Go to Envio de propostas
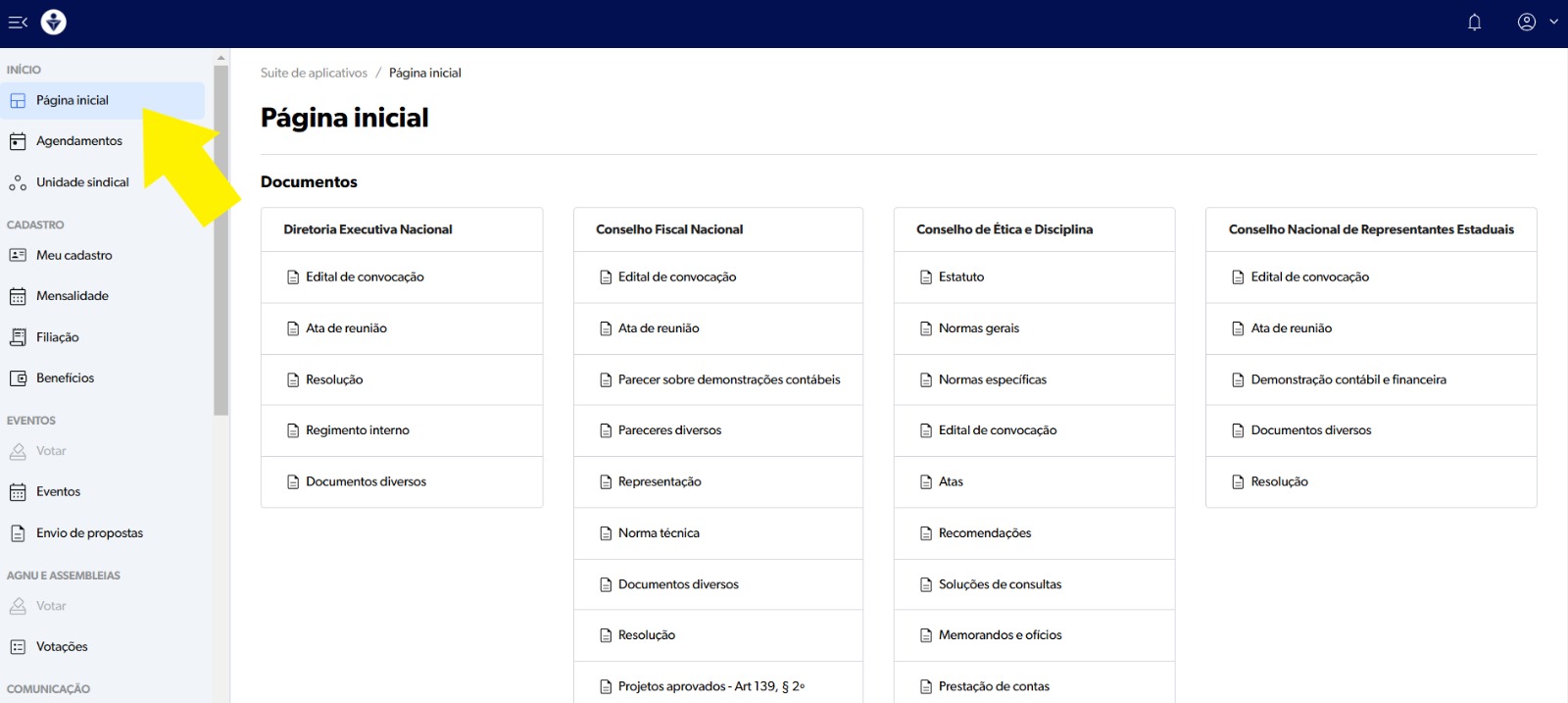Image resolution: width=1568 pixels, height=703 pixels. click(x=89, y=533)
